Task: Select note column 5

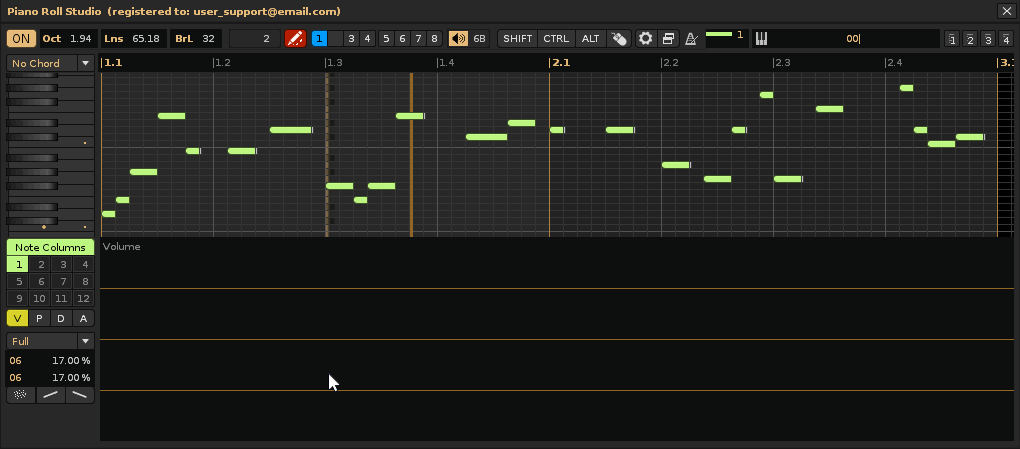Action: pyautogui.click(x=18, y=282)
